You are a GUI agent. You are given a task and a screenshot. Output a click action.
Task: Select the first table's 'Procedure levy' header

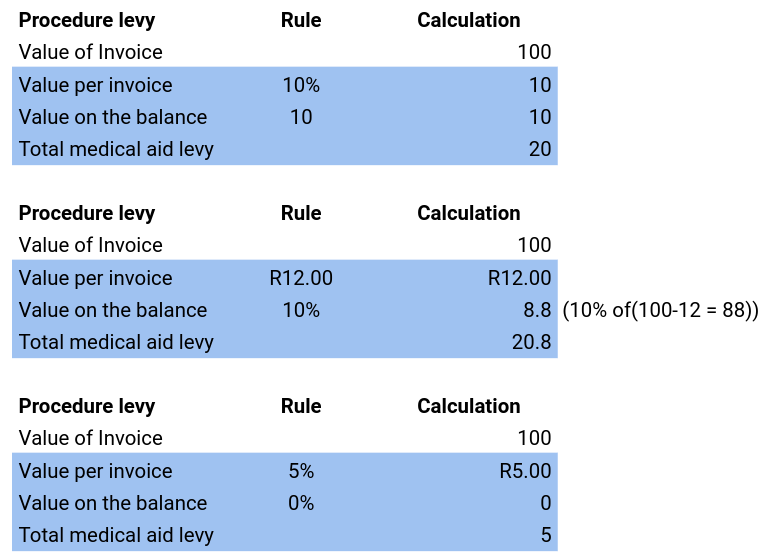(x=87, y=20)
